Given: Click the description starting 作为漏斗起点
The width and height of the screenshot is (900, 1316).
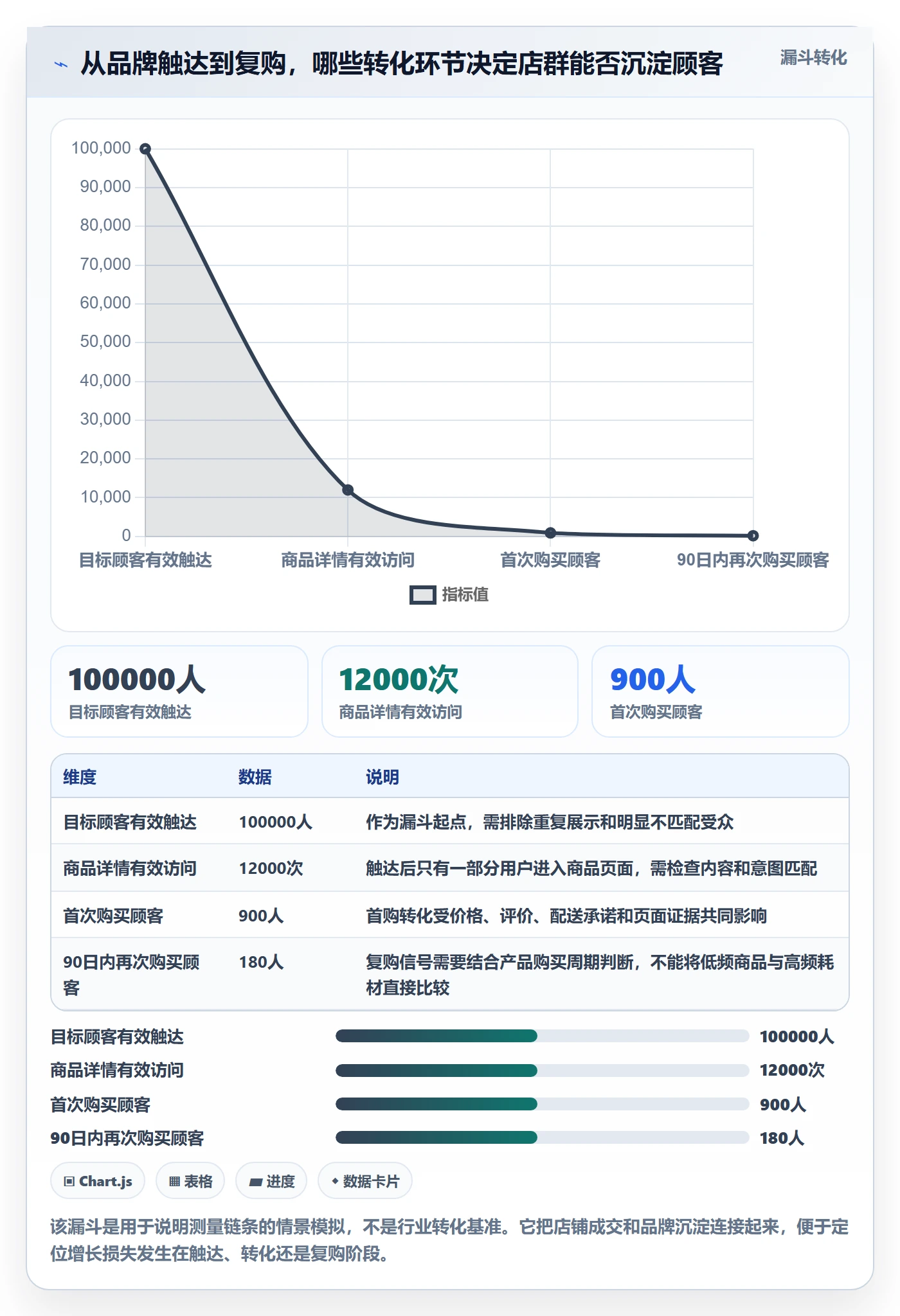Looking at the screenshot, I should point(550,822).
